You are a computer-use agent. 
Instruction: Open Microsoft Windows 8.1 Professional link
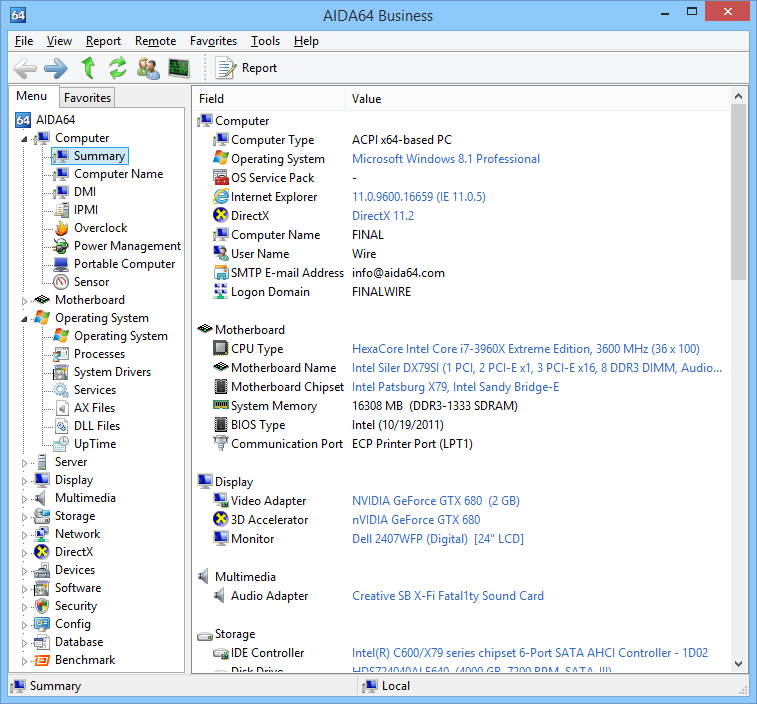click(445, 159)
